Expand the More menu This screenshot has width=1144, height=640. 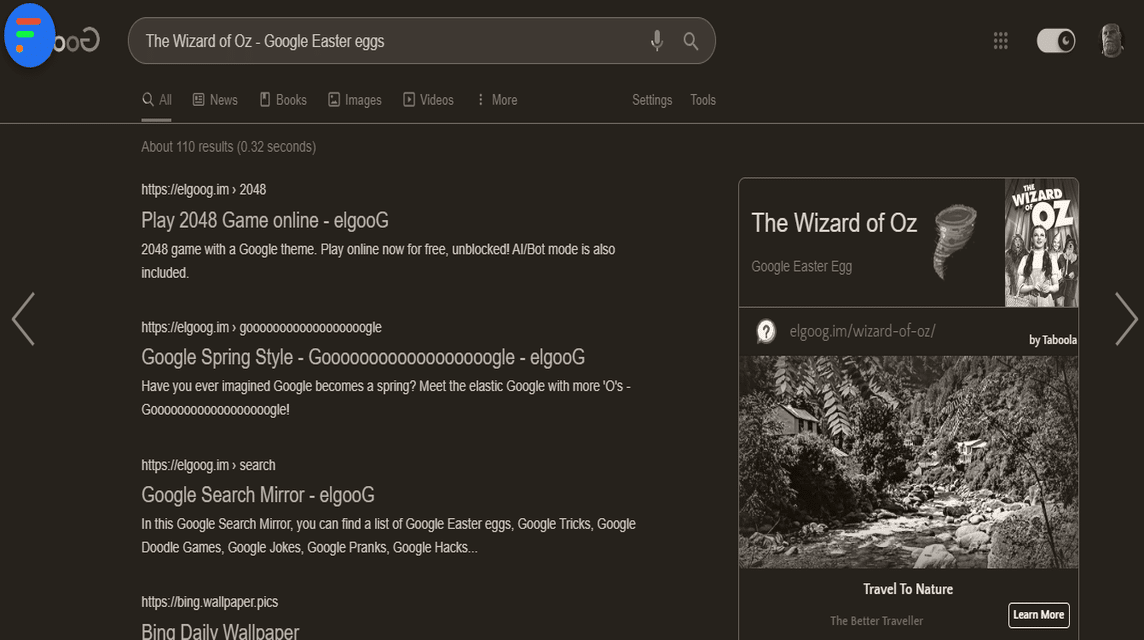click(497, 100)
